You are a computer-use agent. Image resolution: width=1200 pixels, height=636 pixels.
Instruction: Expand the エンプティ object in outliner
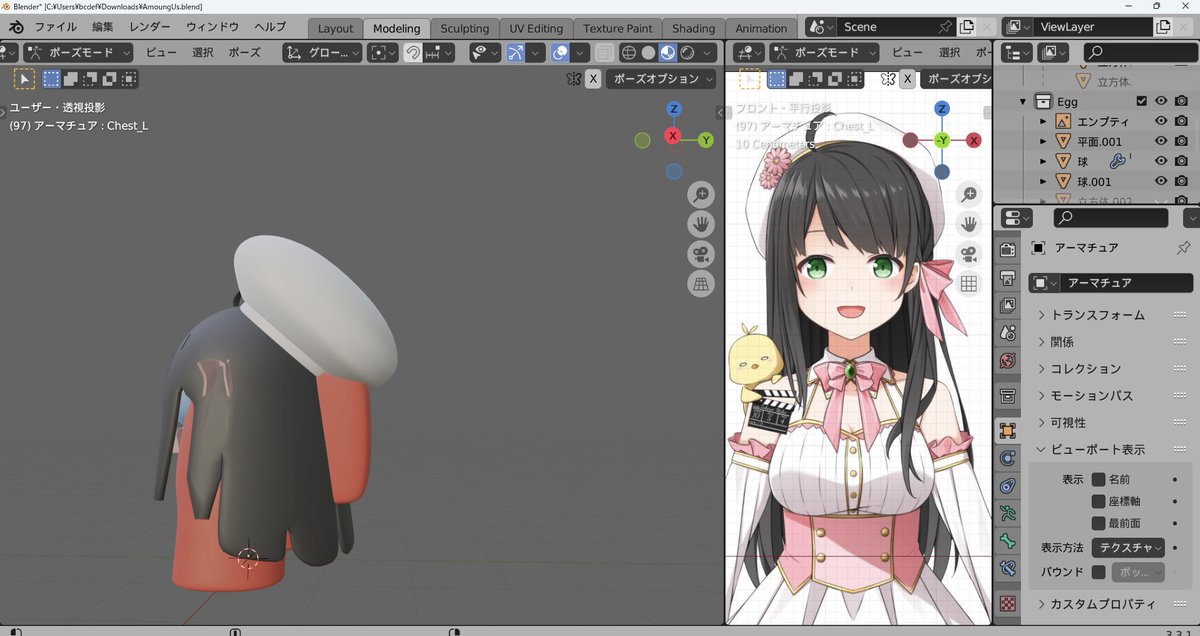point(1043,121)
